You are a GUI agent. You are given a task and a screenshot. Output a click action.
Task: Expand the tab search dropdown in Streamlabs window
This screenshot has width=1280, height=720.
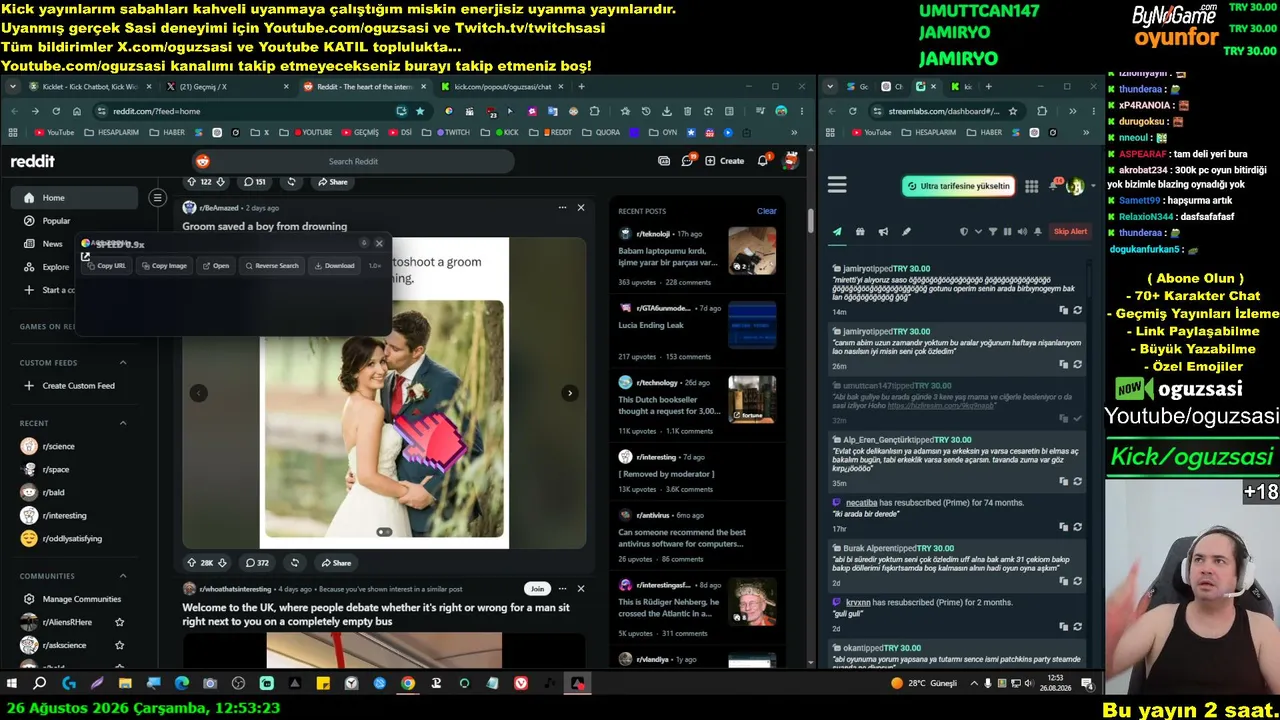click(831, 87)
